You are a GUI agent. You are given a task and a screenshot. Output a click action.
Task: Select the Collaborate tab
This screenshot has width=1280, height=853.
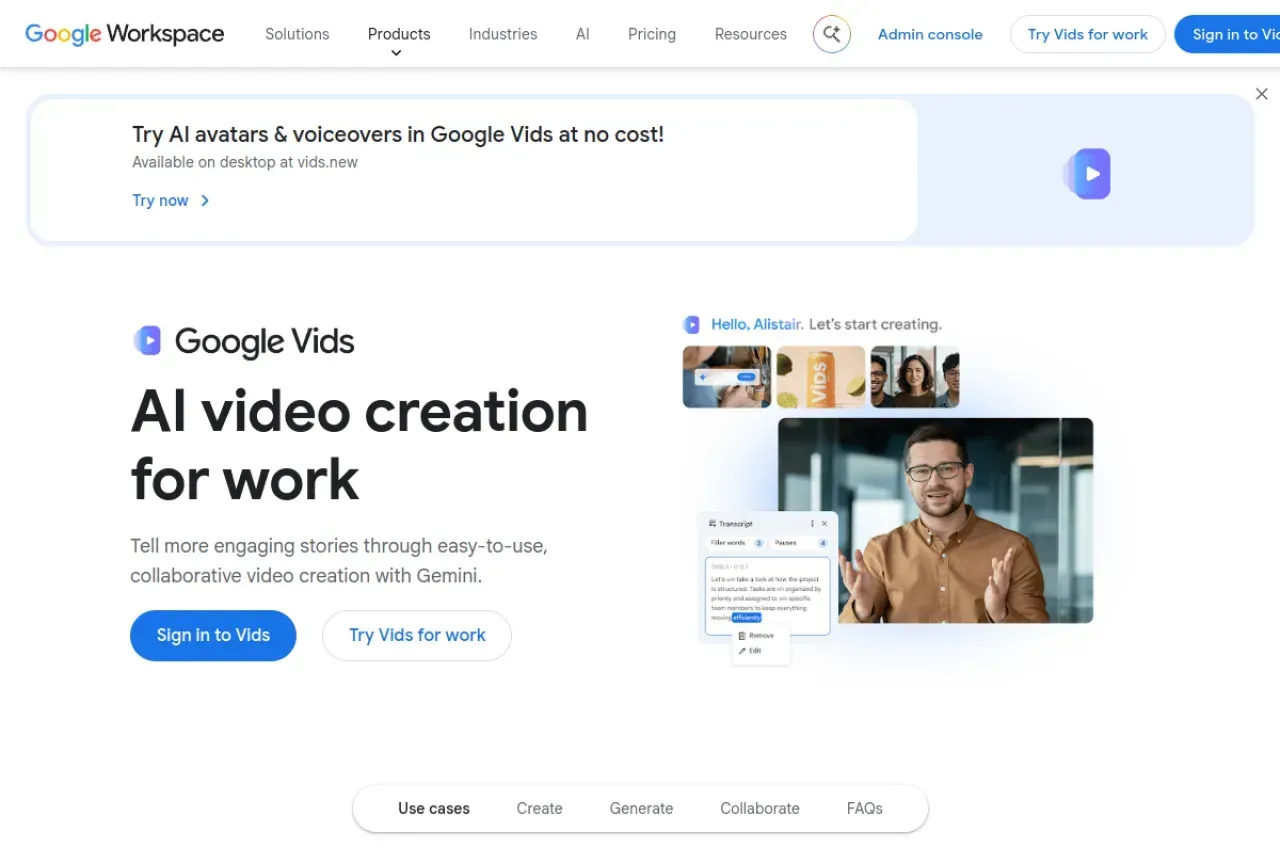760,808
